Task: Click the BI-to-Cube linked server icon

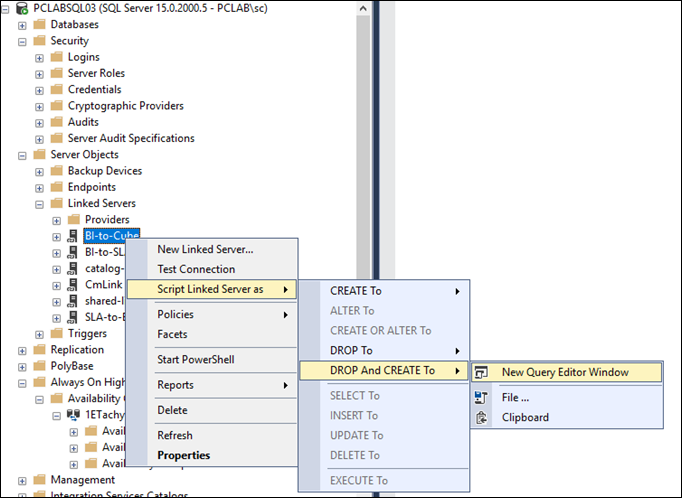Action: click(73, 236)
